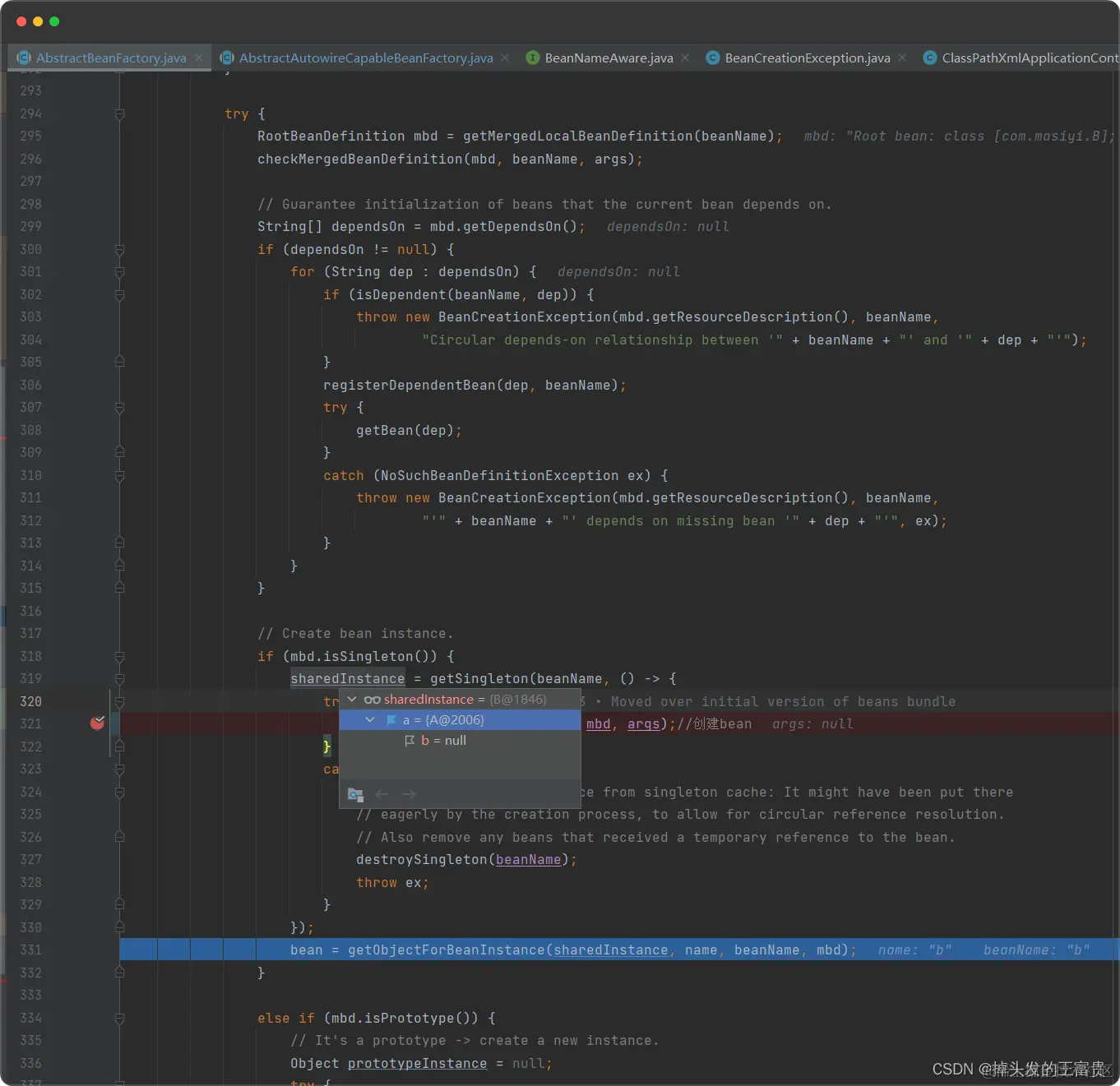Click the underlined prototypeInstance on line 336
This screenshot has height=1086, width=1120.
tap(418, 1063)
